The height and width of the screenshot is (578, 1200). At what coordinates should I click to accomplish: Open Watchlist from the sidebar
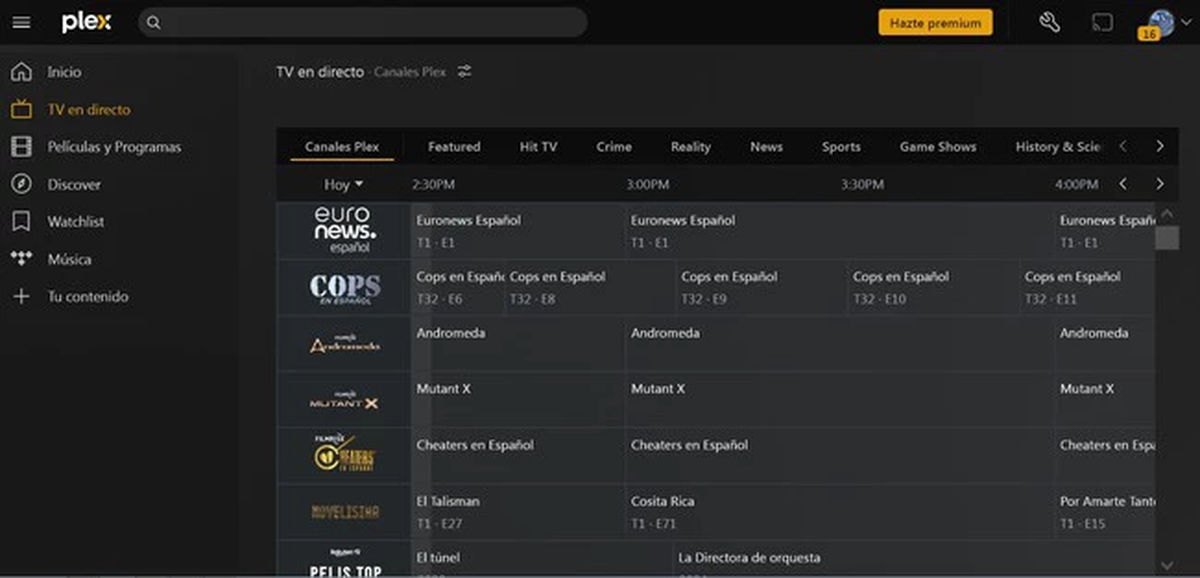75,221
